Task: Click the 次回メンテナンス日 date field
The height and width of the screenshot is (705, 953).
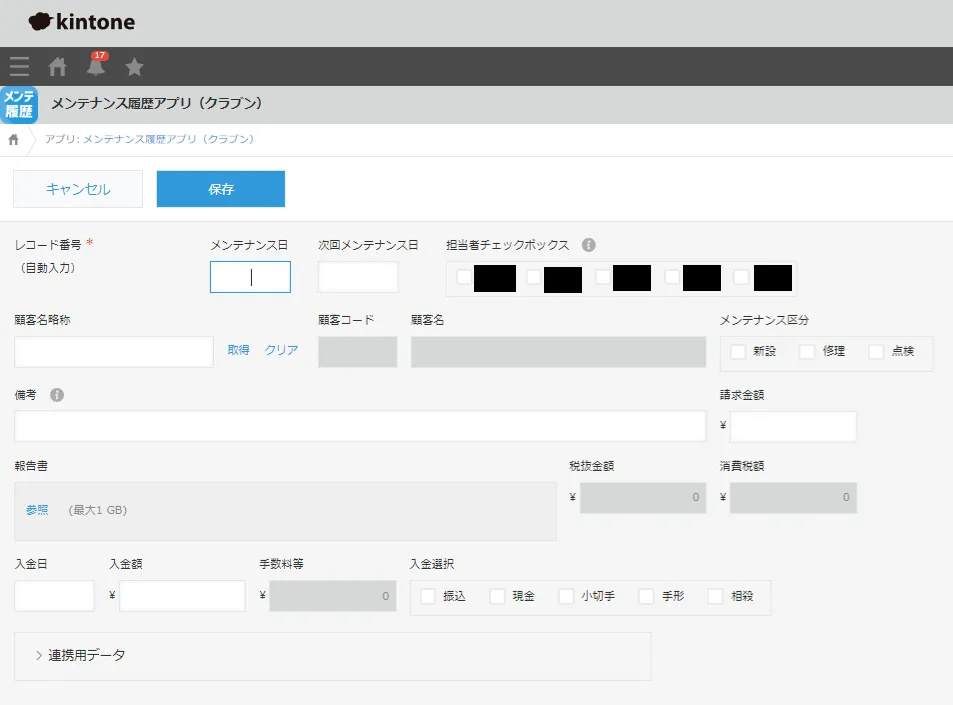Action: (358, 277)
